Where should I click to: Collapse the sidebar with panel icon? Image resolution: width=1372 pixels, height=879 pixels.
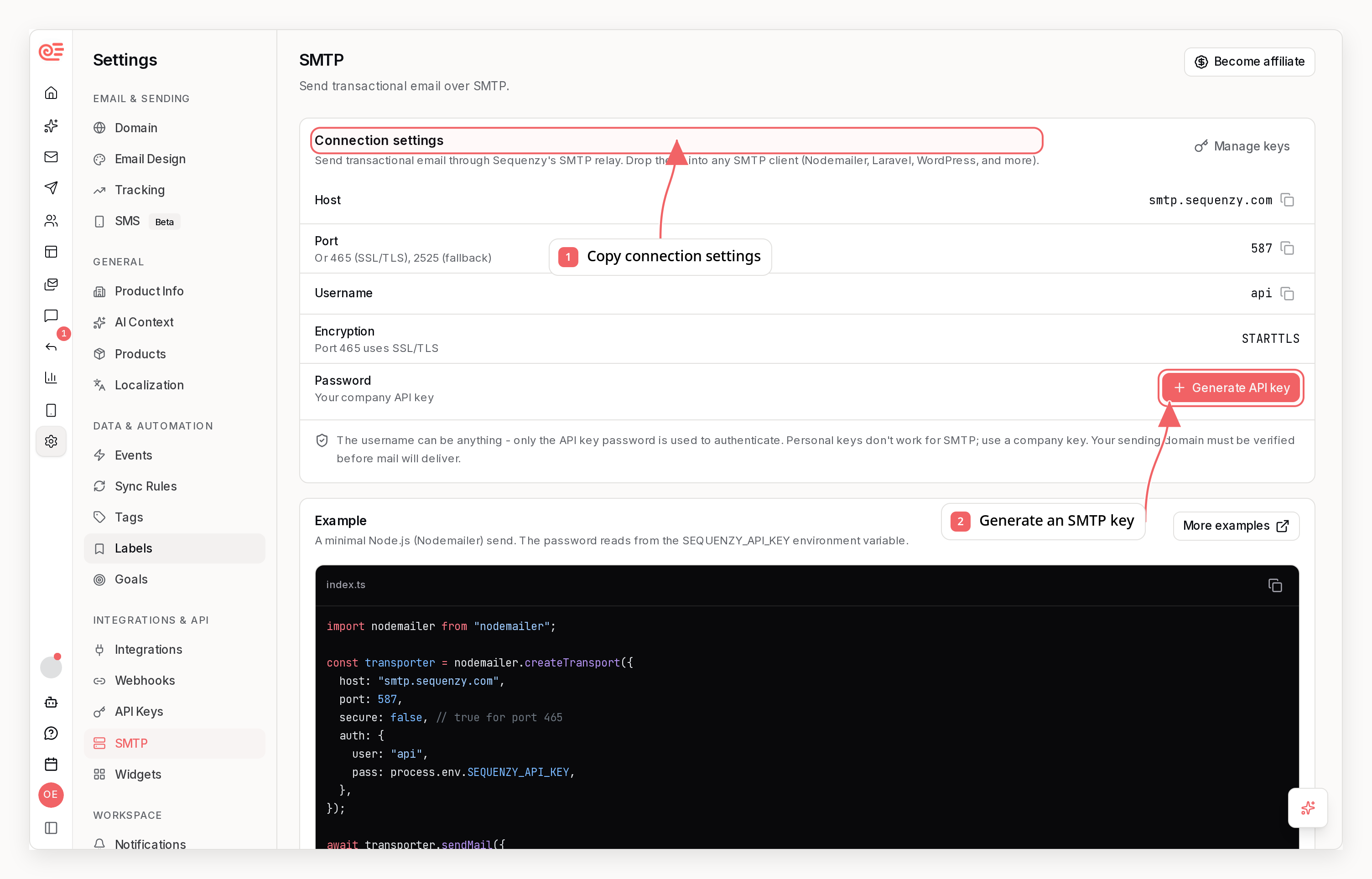(x=51, y=827)
